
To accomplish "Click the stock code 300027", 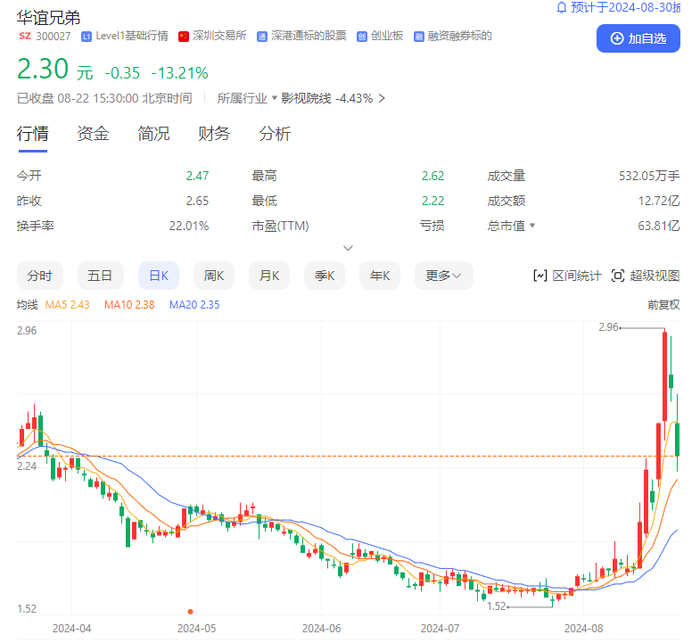I will pyautogui.click(x=53, y=36).
